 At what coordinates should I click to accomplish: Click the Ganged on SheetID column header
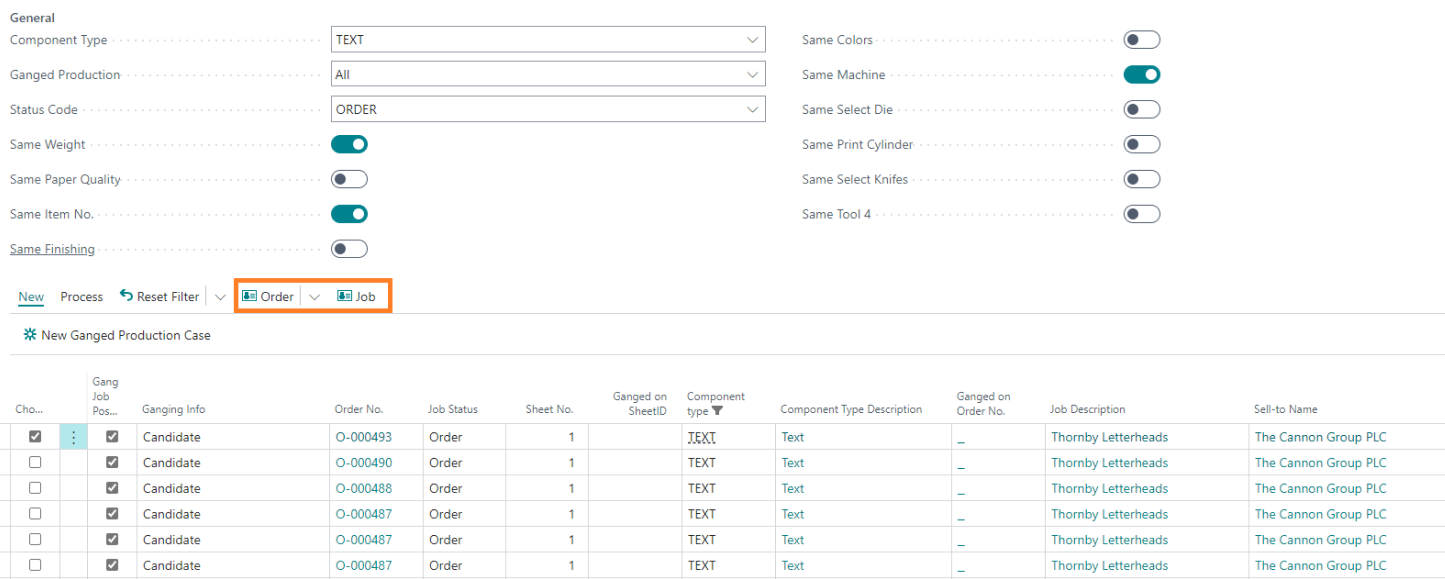coord(640,404)
